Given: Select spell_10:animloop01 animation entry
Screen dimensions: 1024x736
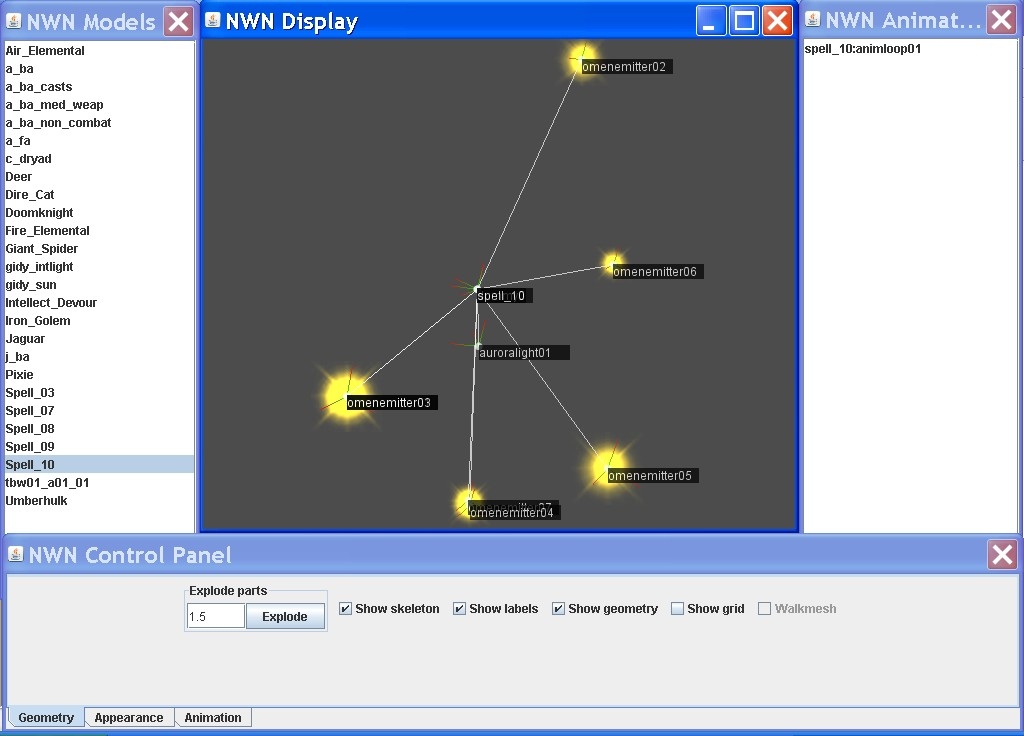Looking at the screenshot, I should tap(862, 49).
